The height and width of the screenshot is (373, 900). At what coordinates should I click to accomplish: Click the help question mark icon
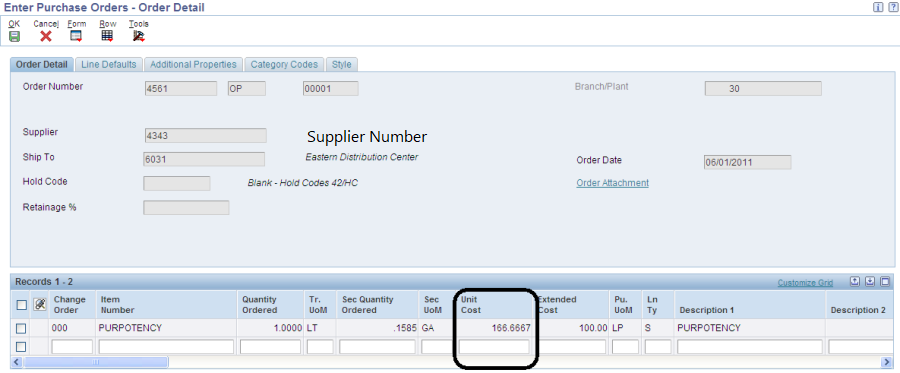click(890, 7)
